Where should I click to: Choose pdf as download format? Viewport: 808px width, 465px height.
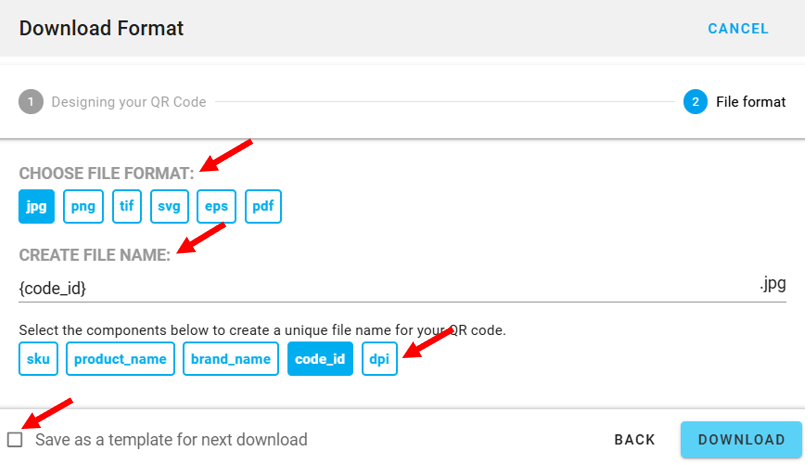point(263,207)
